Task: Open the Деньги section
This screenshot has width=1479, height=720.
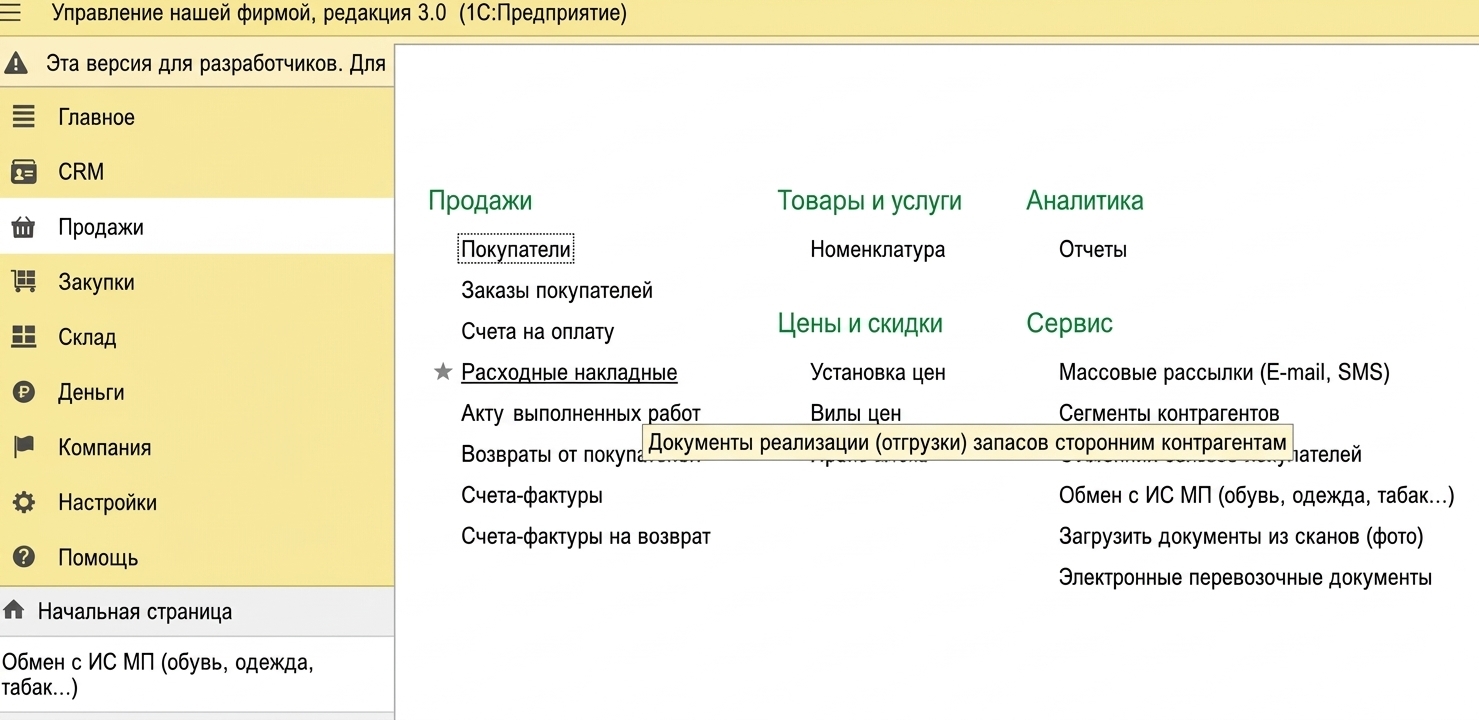Action: (x=197, y=392)
